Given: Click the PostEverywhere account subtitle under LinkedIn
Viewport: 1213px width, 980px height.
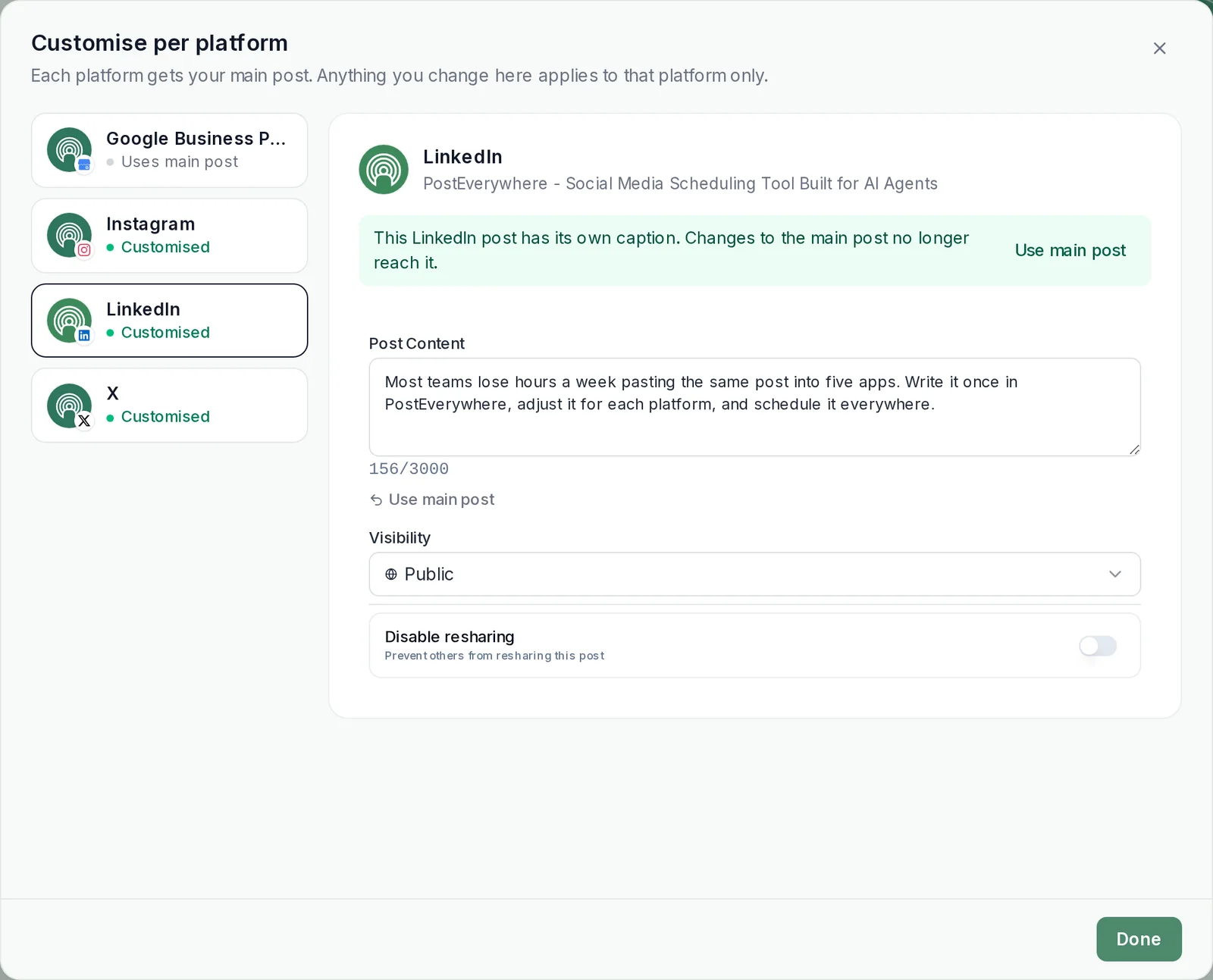Looking at the screenshot, I should [x=680, y=183].
